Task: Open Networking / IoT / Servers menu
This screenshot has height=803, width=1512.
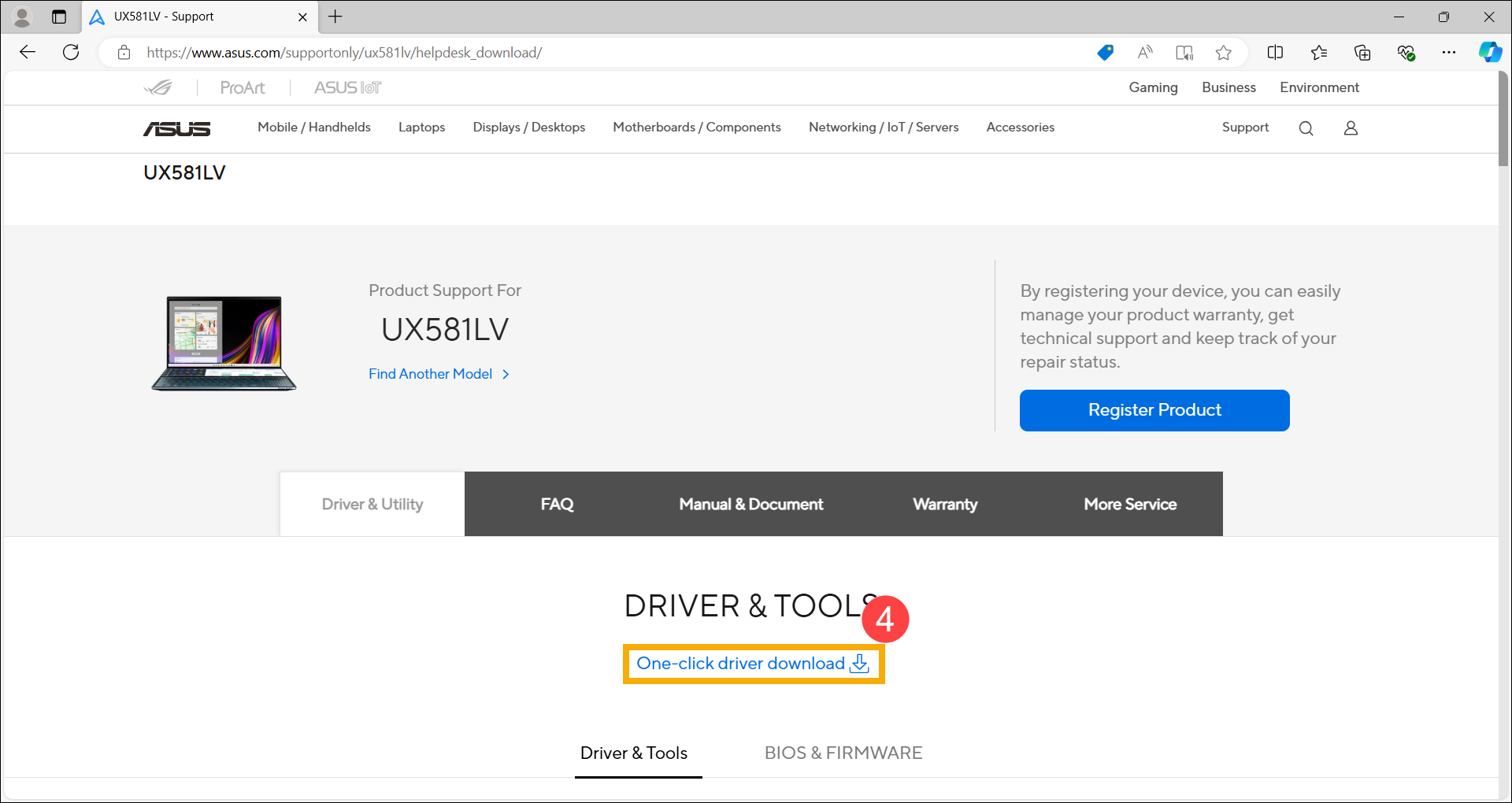Action: tap(884, 127)
